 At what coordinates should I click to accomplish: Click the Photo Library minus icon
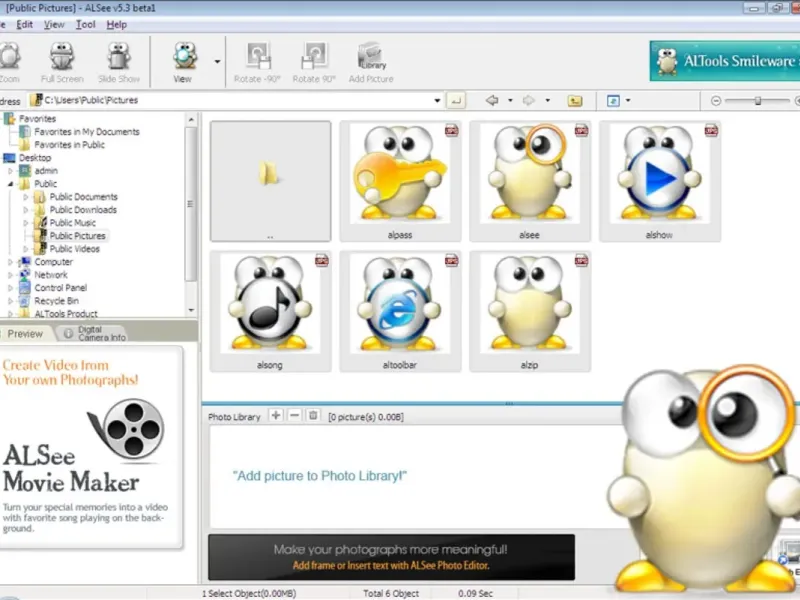click(x=294, y=416)
